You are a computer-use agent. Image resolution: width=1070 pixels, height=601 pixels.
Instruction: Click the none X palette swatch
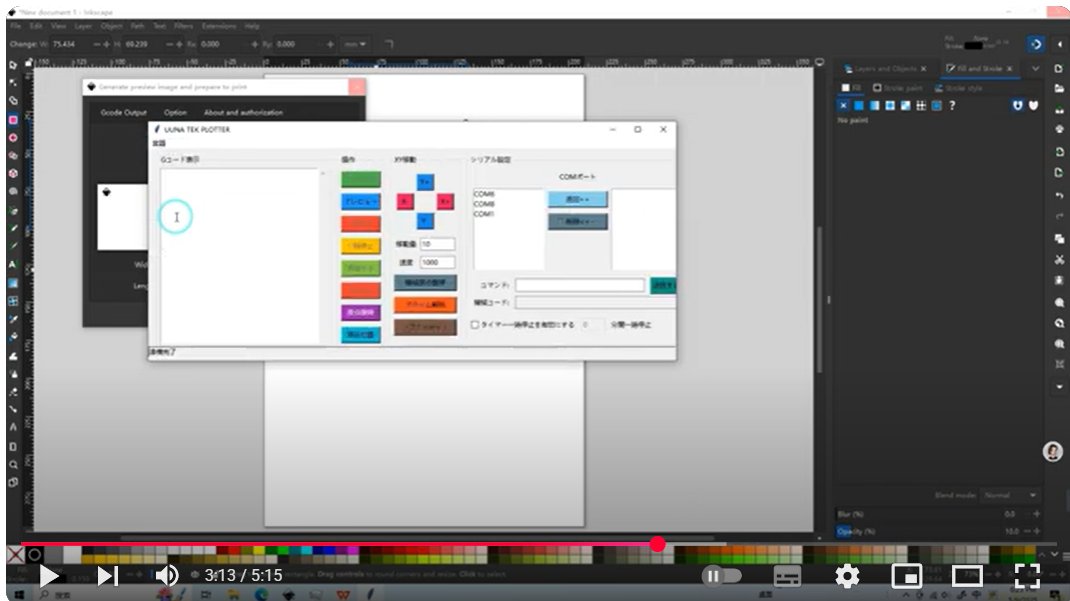15,555
